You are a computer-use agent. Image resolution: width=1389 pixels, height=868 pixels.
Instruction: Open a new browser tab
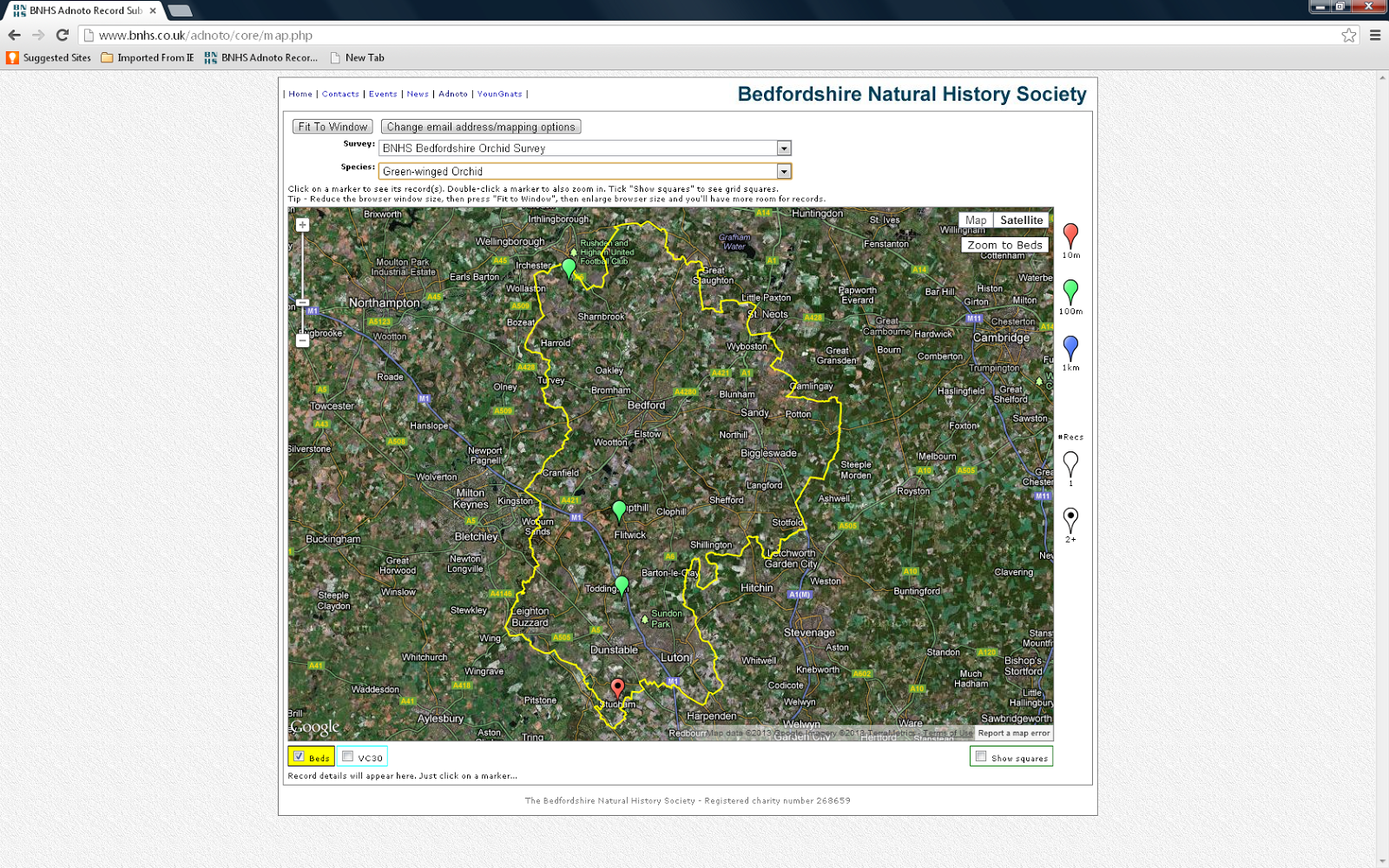(x=180, y=10)
